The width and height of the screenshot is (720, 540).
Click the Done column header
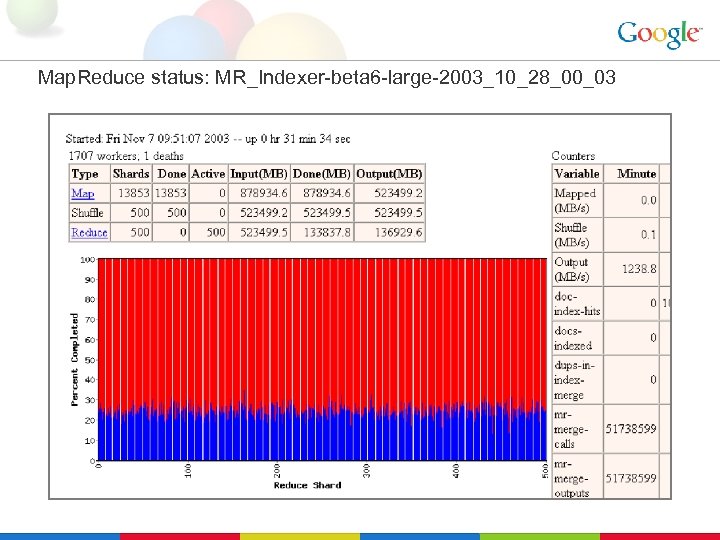171,174
